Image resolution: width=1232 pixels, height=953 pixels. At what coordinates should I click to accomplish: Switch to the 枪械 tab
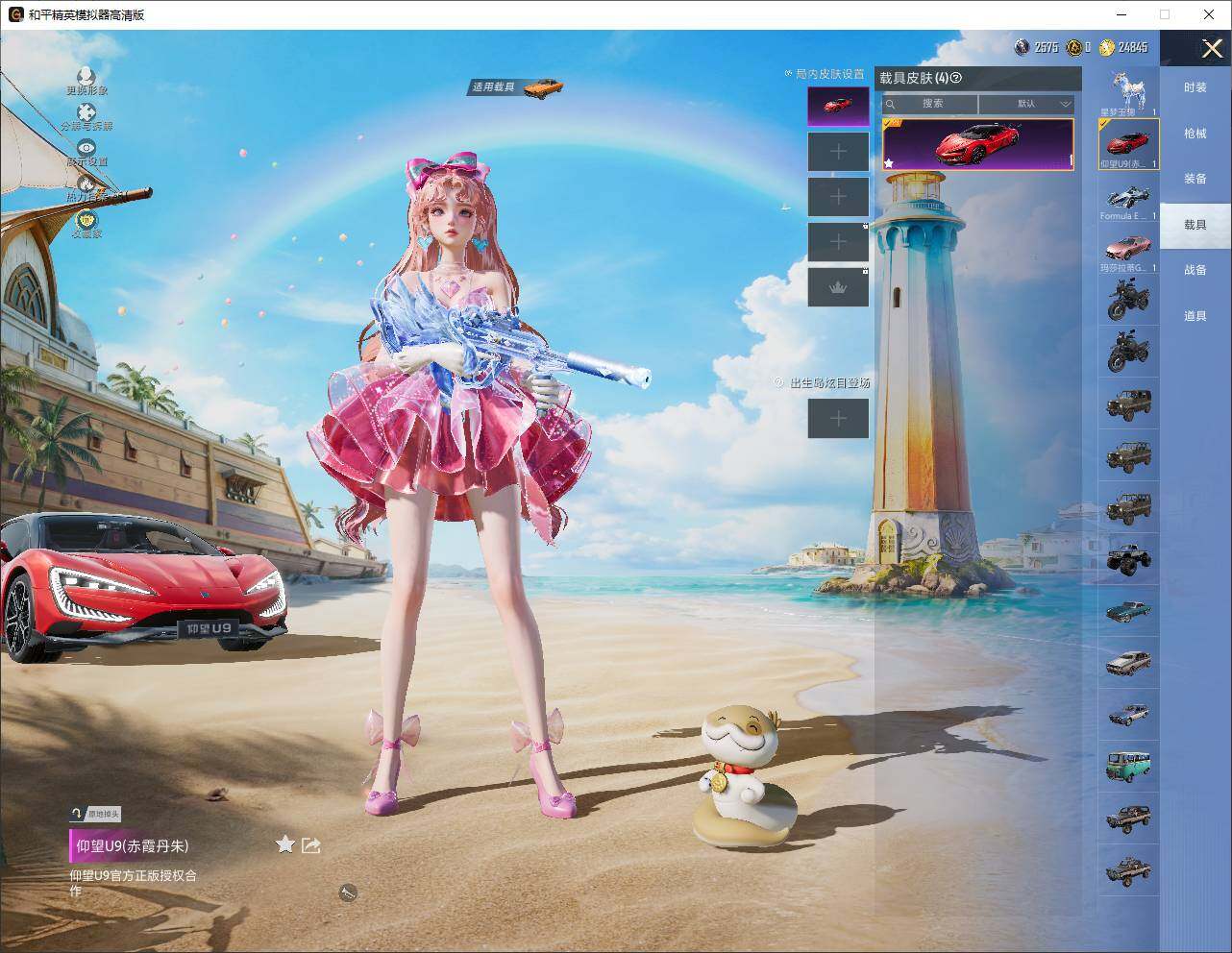point(1195,134)
